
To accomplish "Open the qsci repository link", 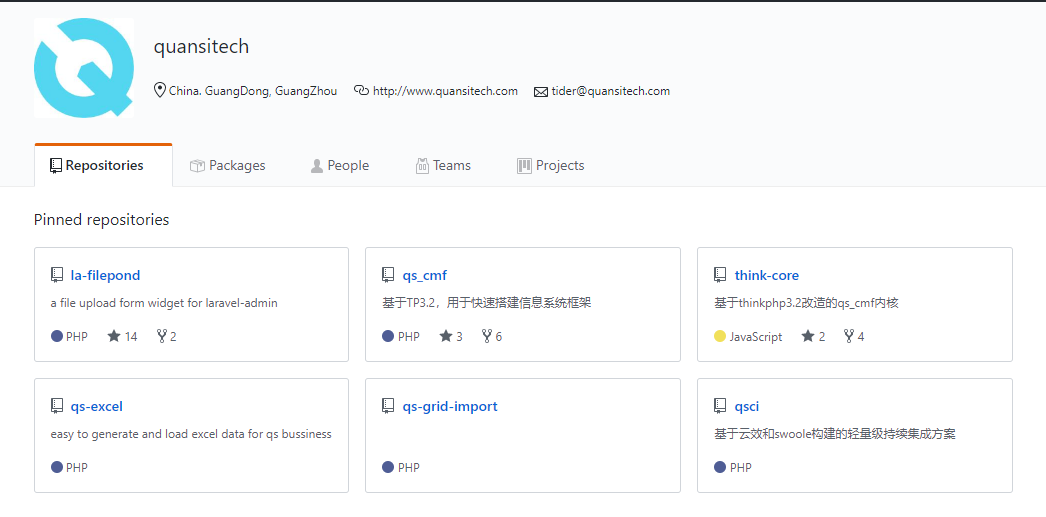I will point(747,406).
